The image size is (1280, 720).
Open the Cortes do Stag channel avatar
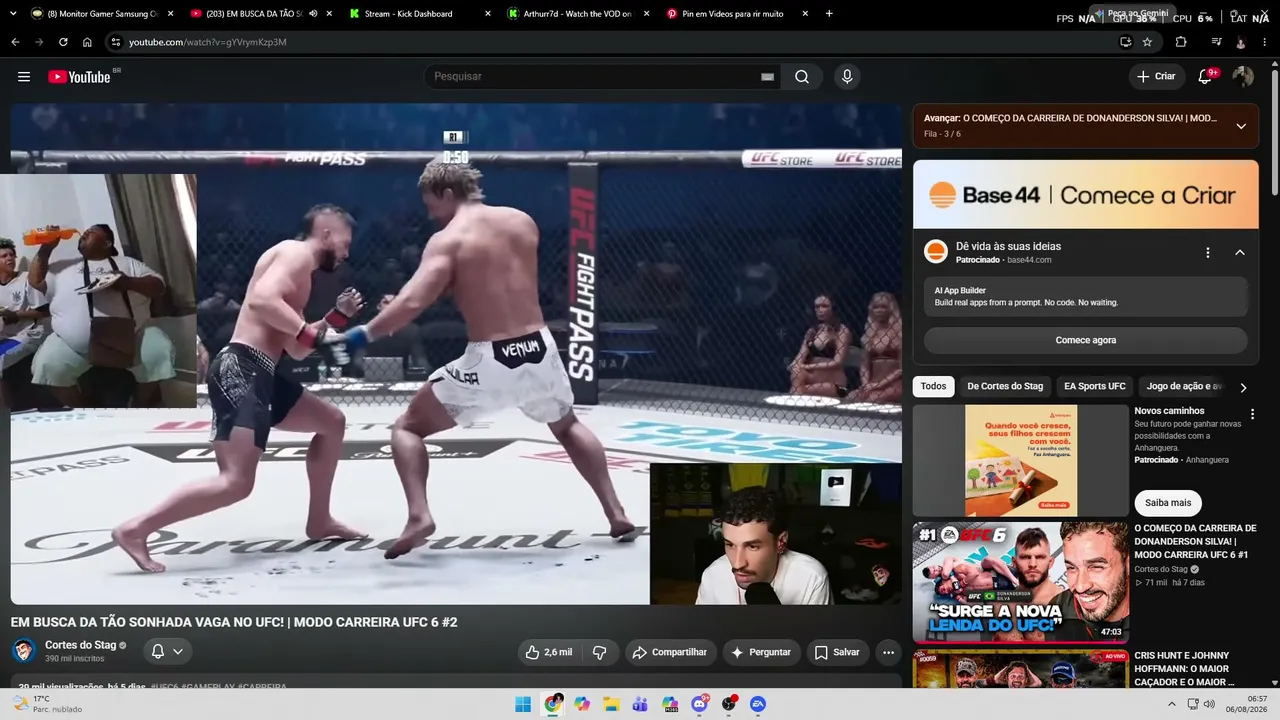[23, 651]
